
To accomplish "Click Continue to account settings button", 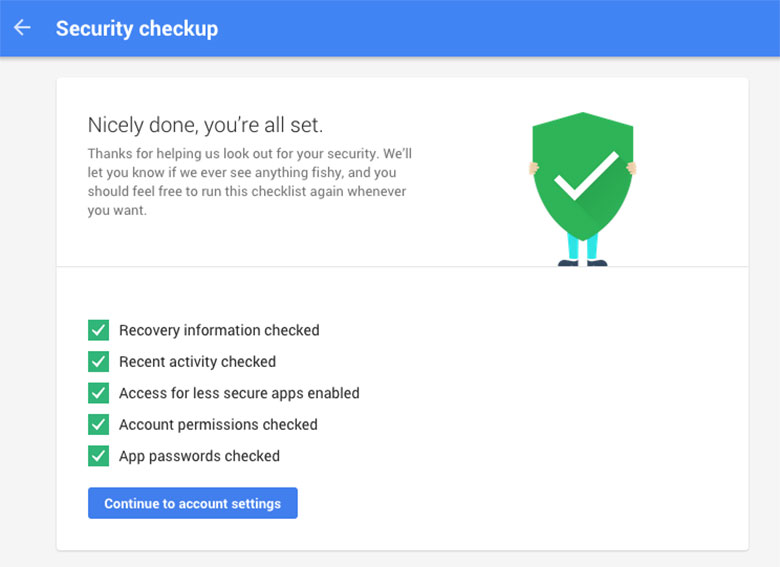I will pos(193,503).
